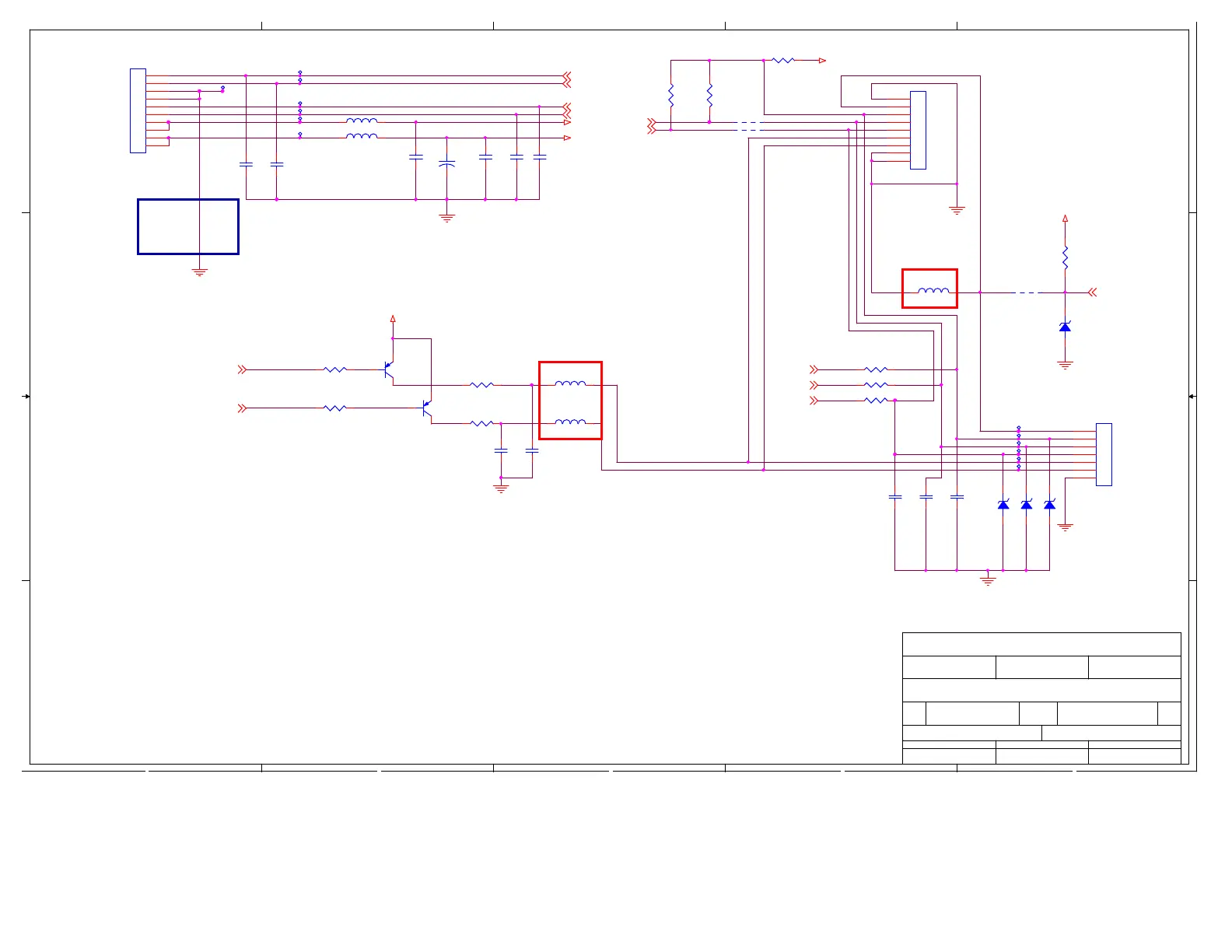1232x952 pixels.
Task: Select the lower transistor symbol
Action: (426, 408)
